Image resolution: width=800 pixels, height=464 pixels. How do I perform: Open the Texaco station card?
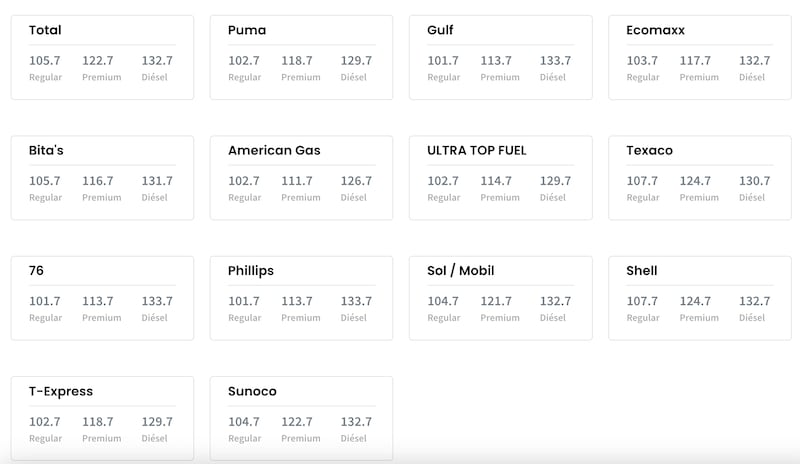649,150
